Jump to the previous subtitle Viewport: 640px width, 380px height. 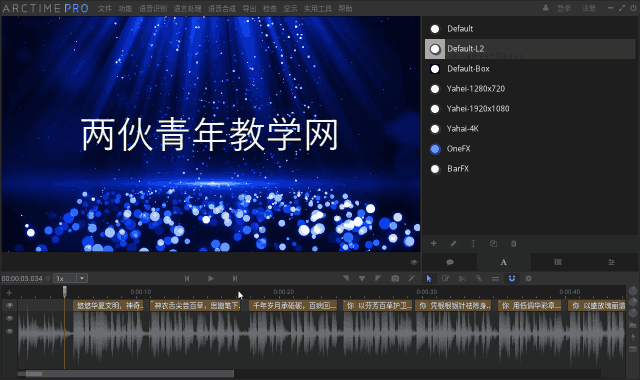[x=187, y=278]
